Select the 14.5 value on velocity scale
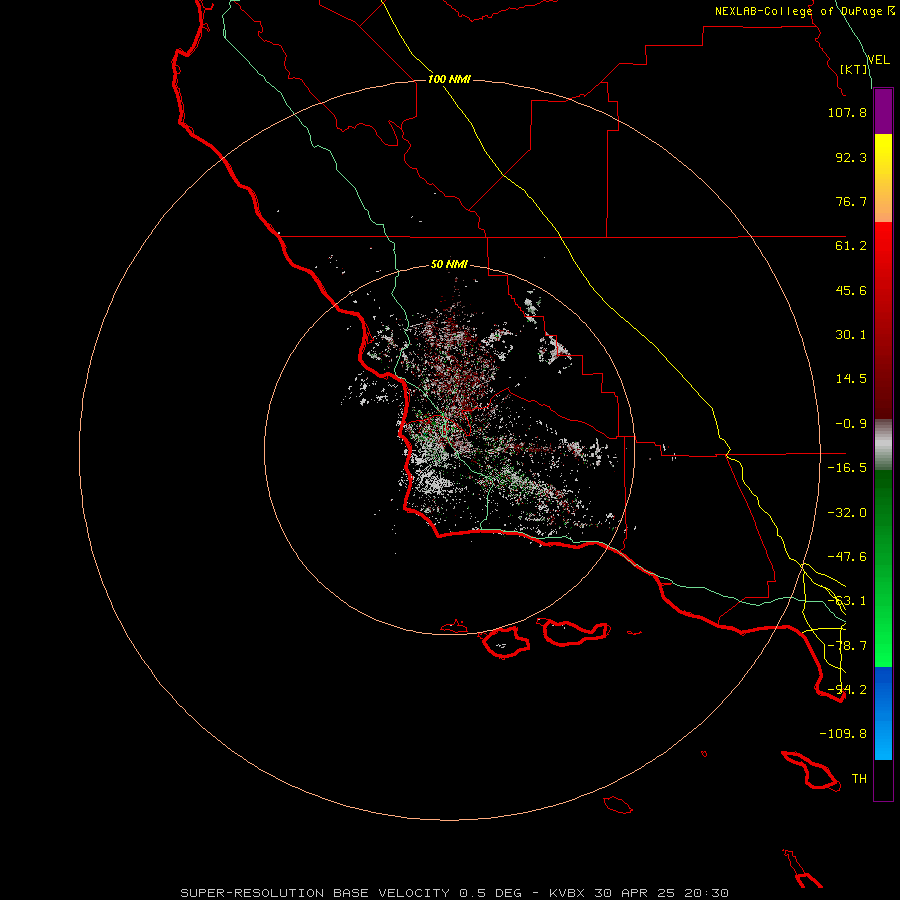This screenshot has width=900, height=900. point(851,379)
